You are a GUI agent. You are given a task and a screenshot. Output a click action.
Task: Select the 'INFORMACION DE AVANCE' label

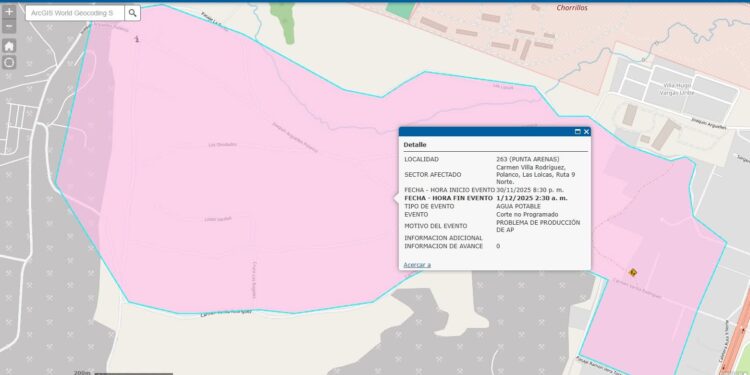pyautogui.click(x=443, y=246)
